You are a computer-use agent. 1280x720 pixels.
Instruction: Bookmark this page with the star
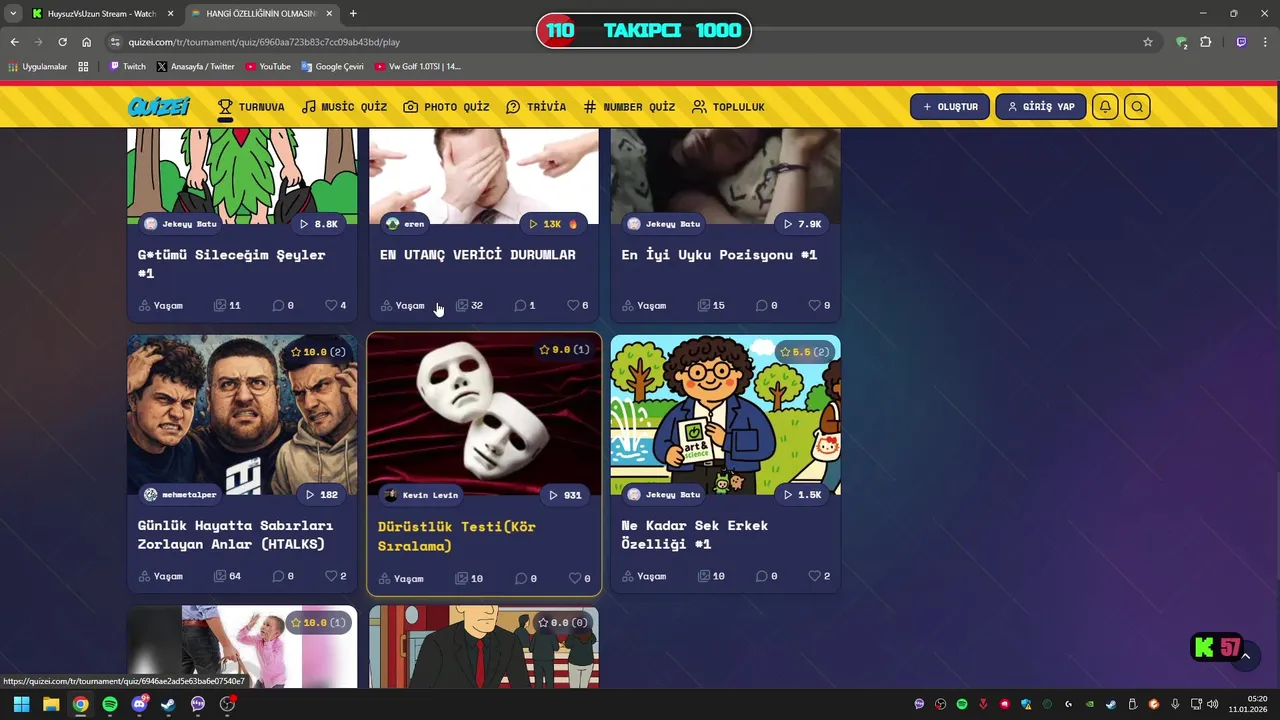1148,42
